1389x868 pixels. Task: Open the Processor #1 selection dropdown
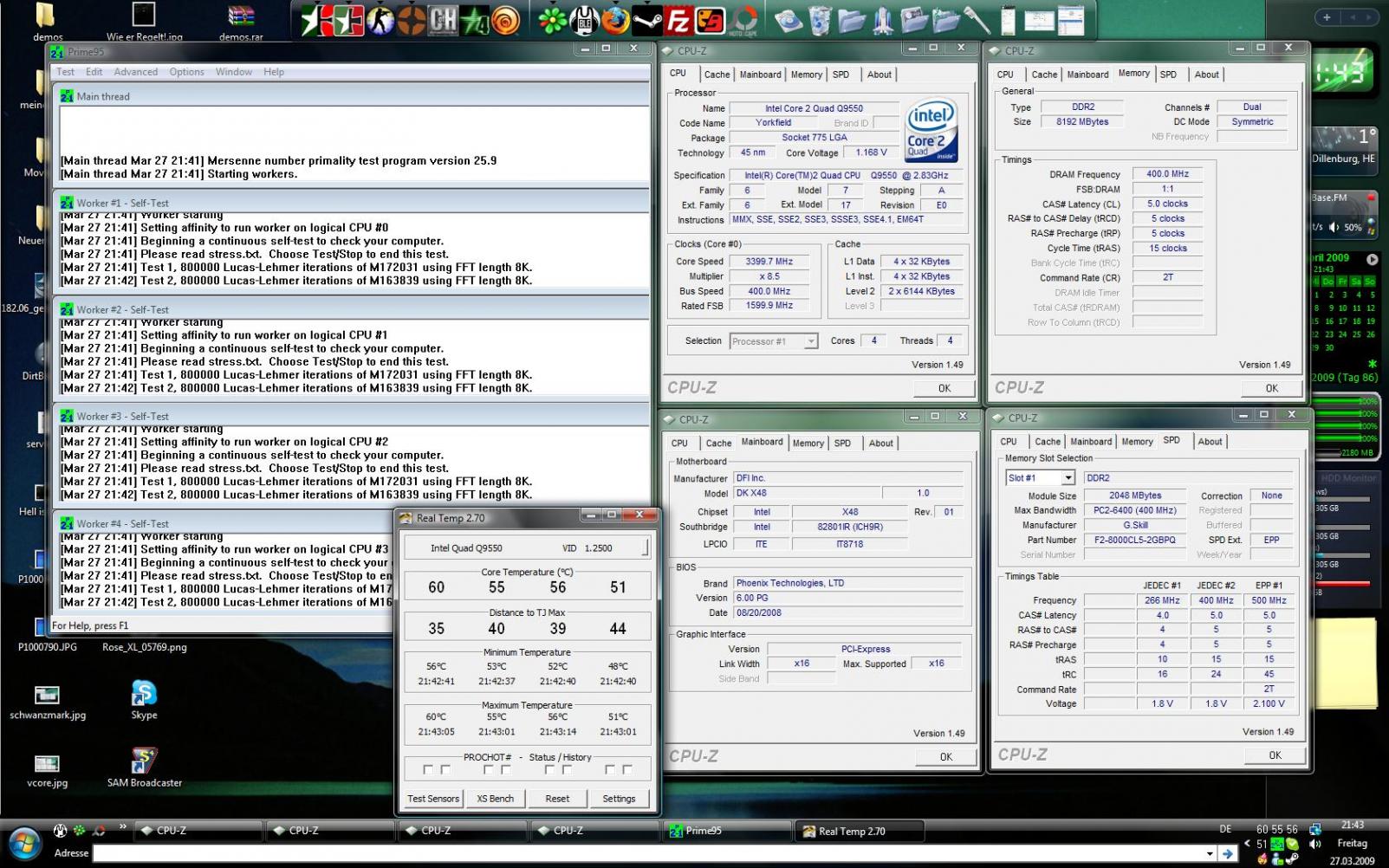[811, 341]
